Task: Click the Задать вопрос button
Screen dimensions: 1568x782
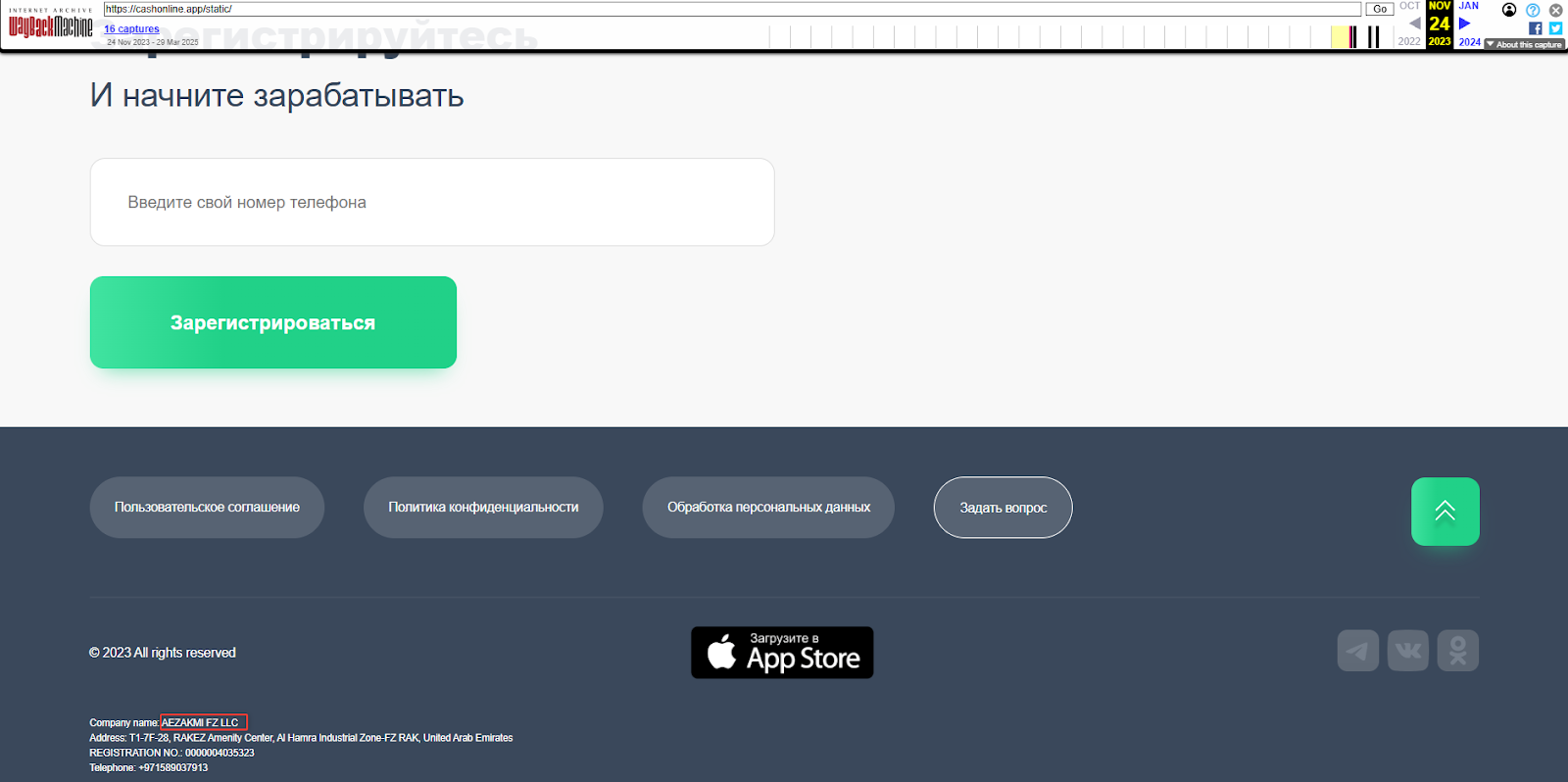Action: pos(1003,508)
